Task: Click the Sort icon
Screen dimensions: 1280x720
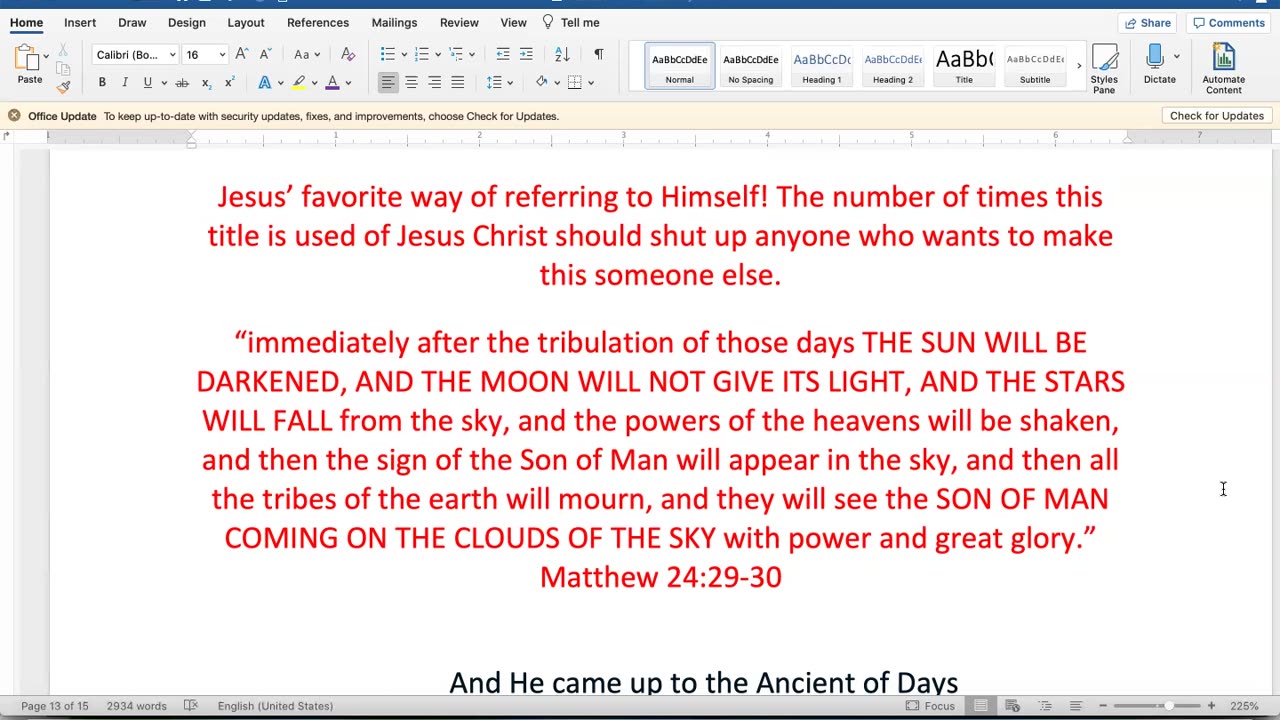Action: coord(562,54)
